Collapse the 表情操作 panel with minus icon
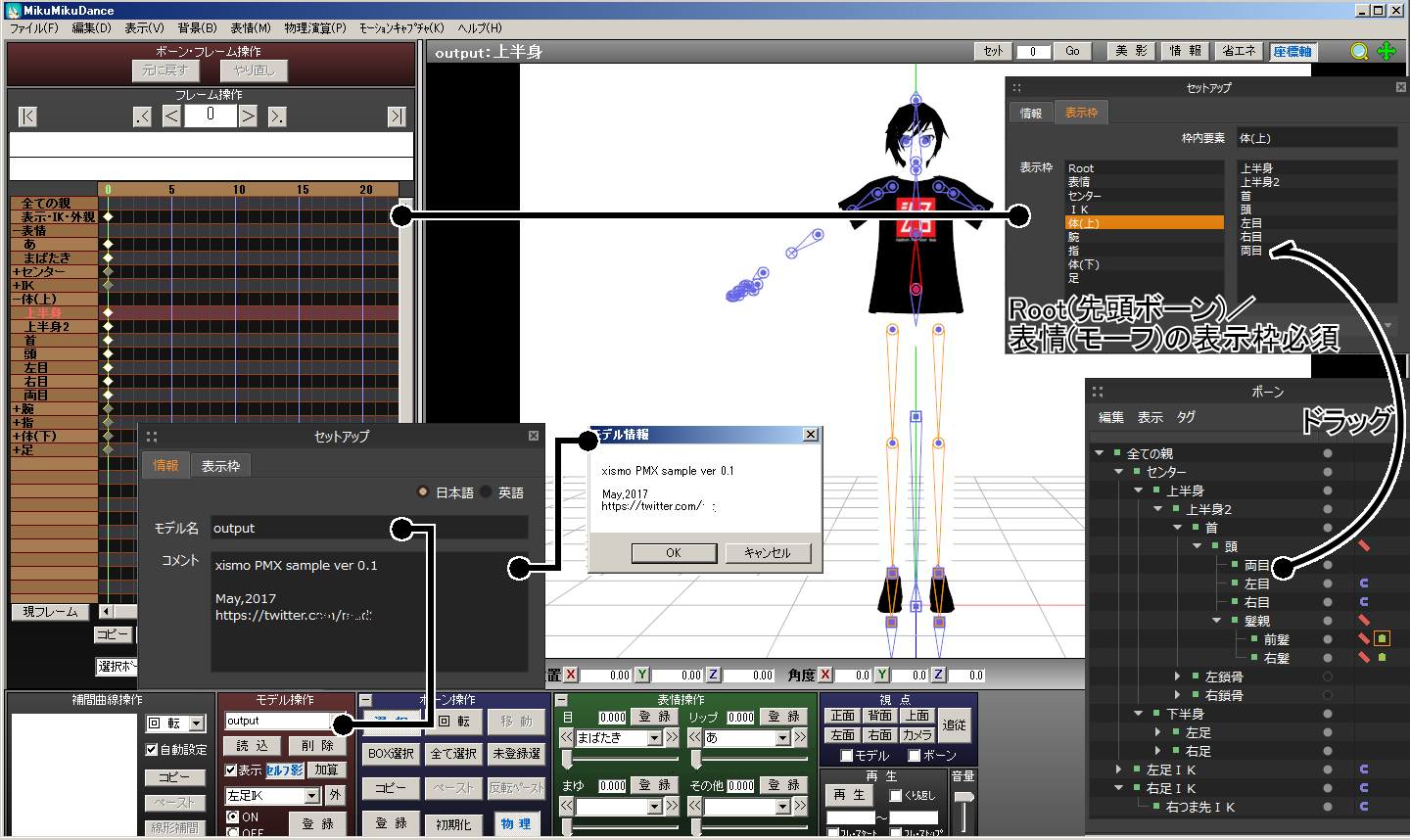This screenshot has width=1410, height=840. coord(562,700)
